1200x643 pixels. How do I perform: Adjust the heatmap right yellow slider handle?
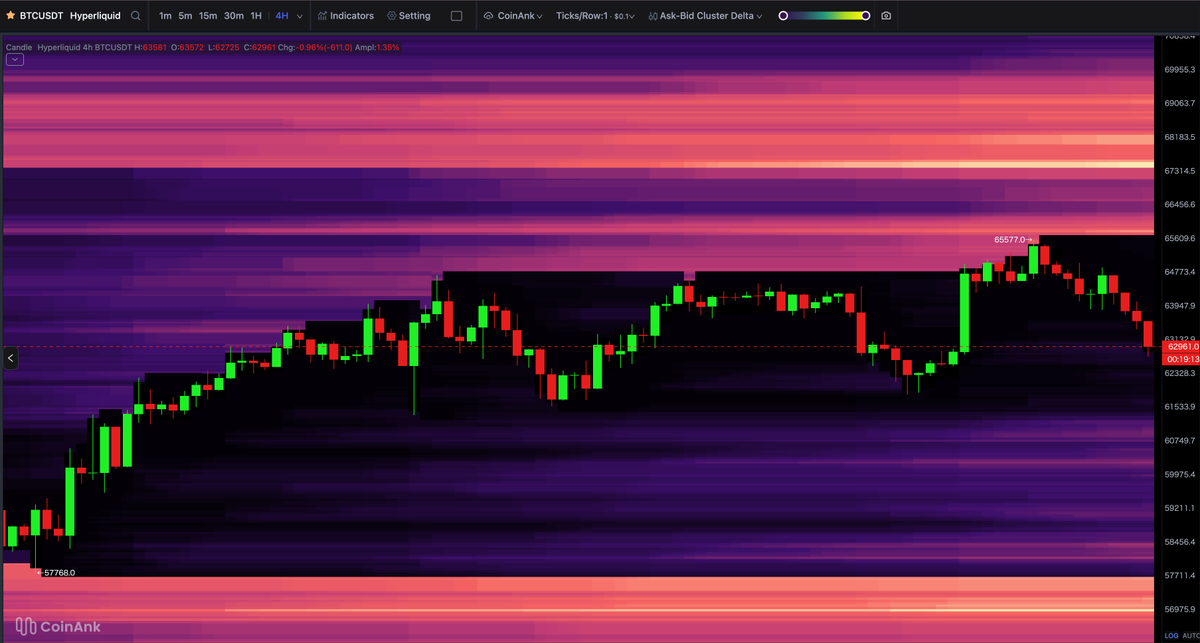(x=866, y=16)
